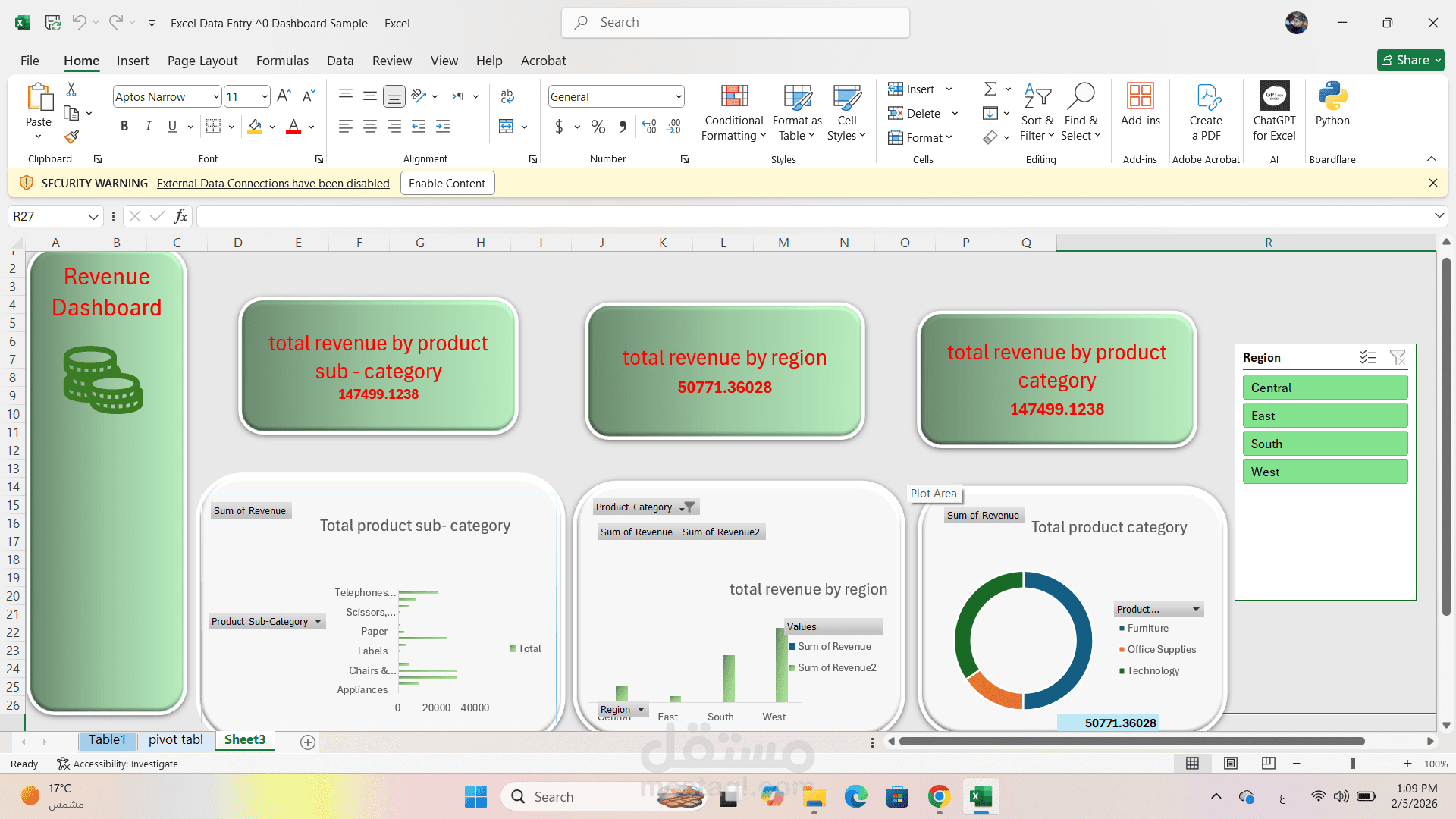The height and width of the screenshot is (819, 1456).
Task: Click the Share button
Action: coord(1410,60)
